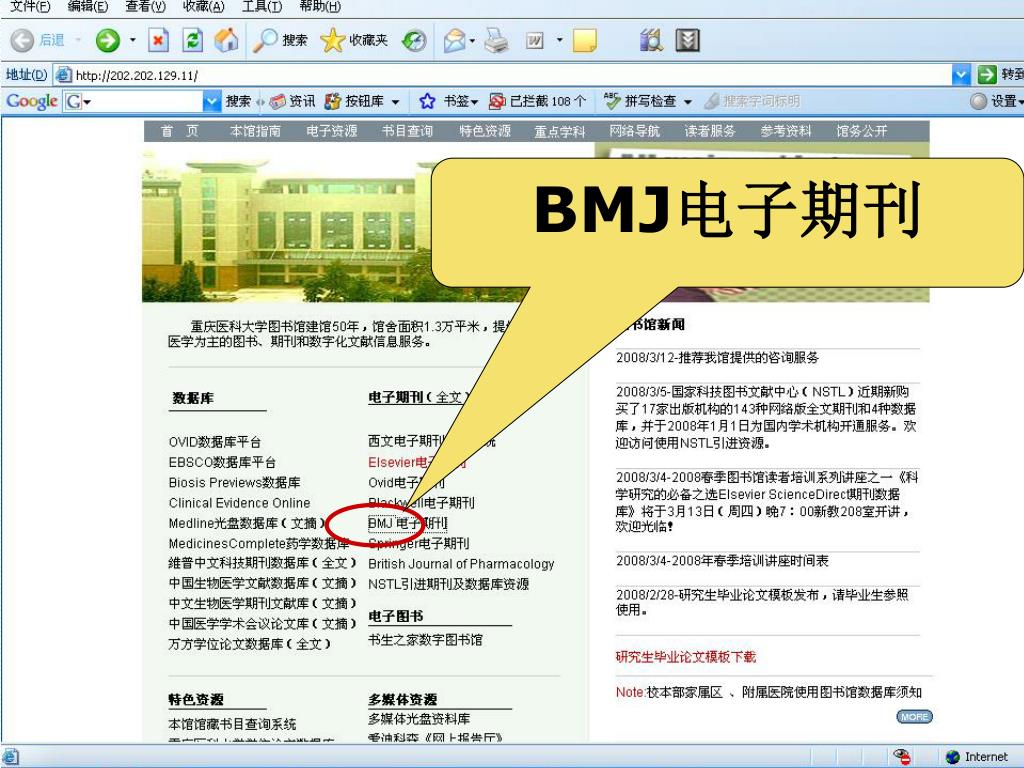Select 本馆指南 in site navigation bar
The image size is (1024, 768).
tap(255, 131)
